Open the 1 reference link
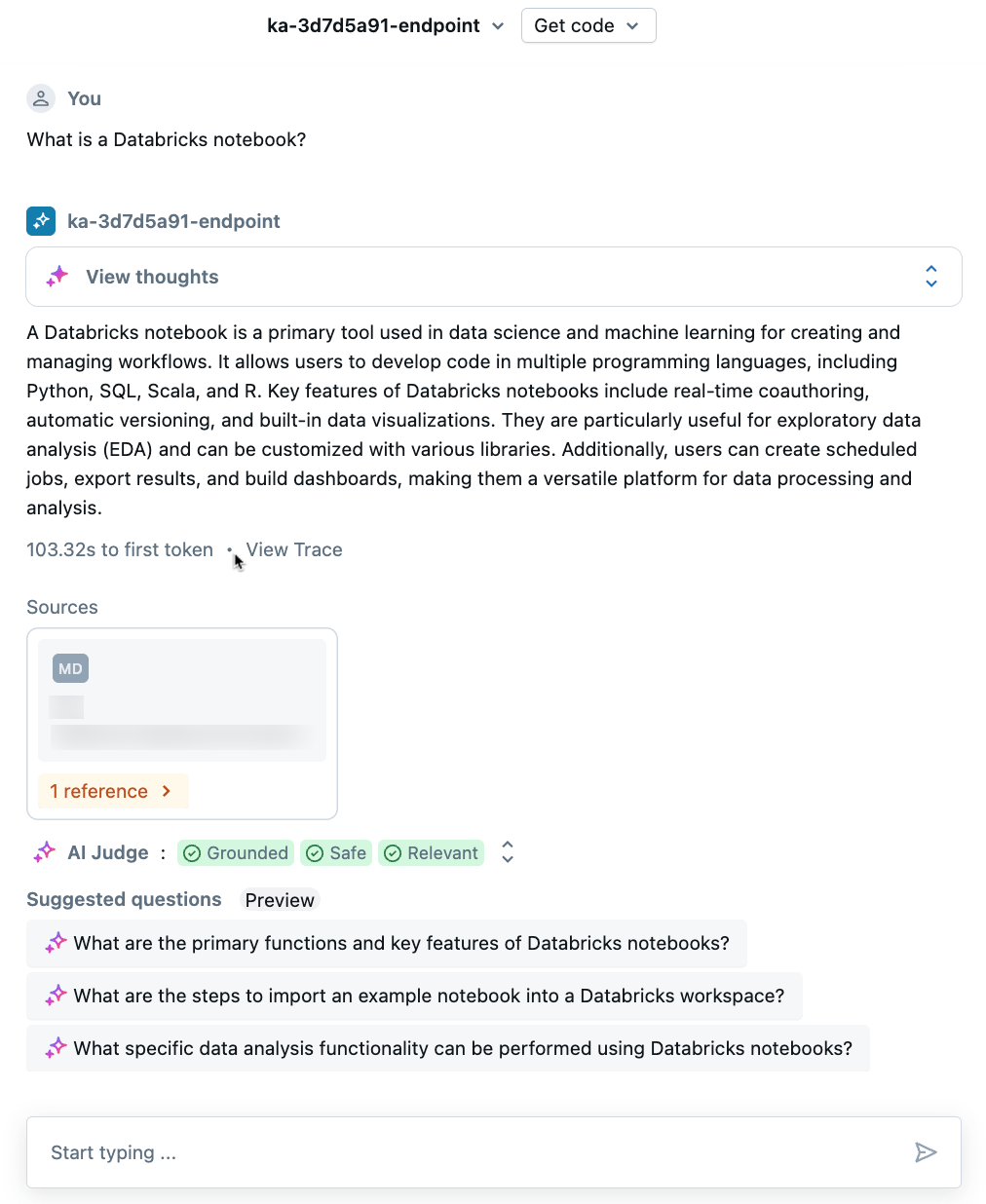986x1204 pixels. [x=112, y=791]
